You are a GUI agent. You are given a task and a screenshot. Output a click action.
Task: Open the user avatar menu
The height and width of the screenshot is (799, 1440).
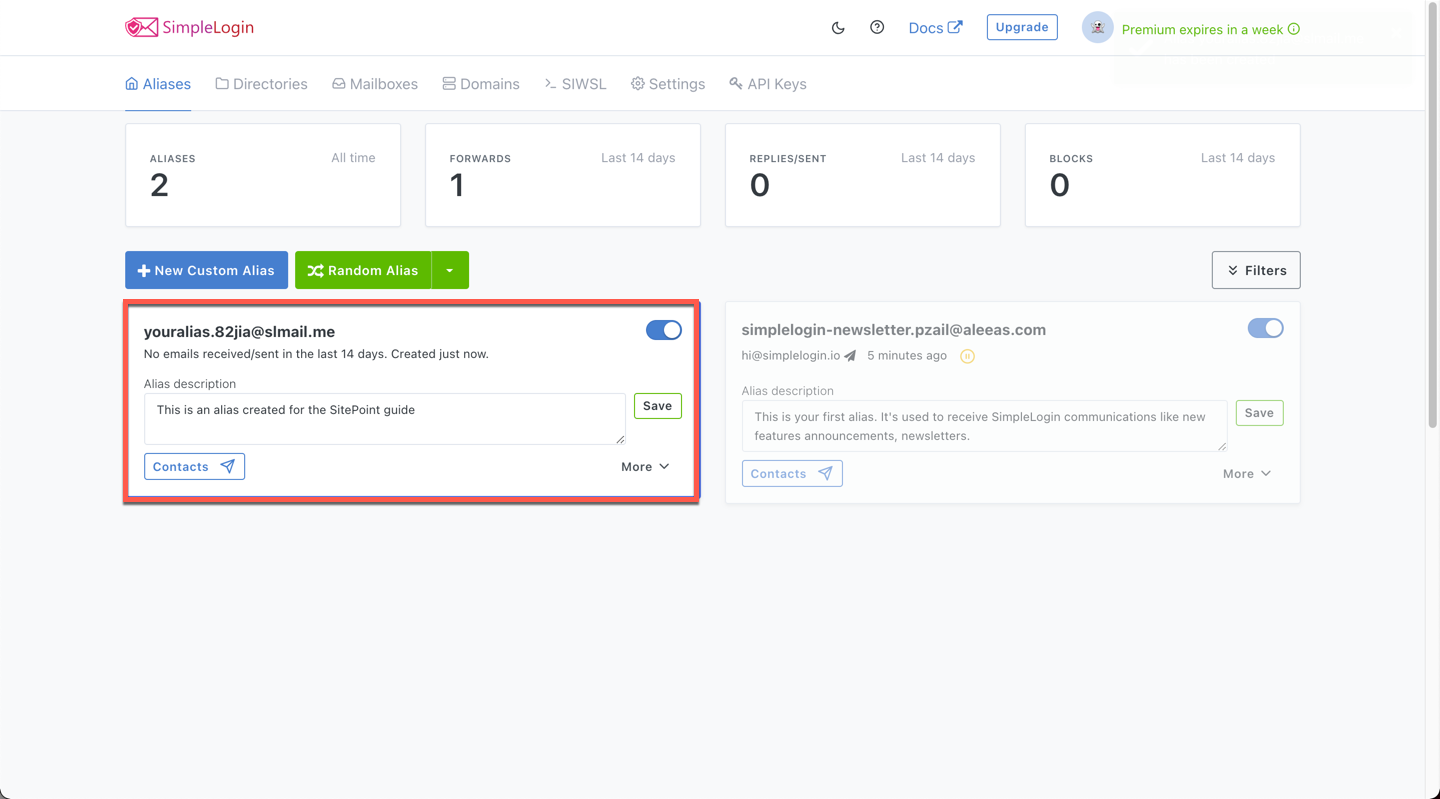pos(1097,28)
